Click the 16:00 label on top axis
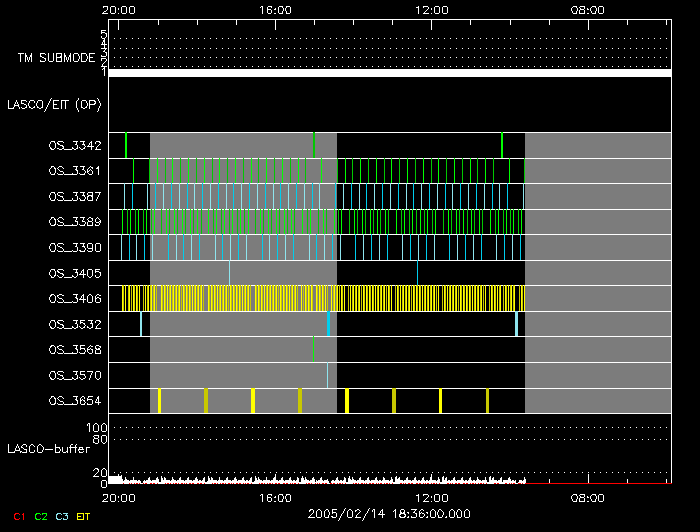The image size is (700, 532). click(275, 9)
